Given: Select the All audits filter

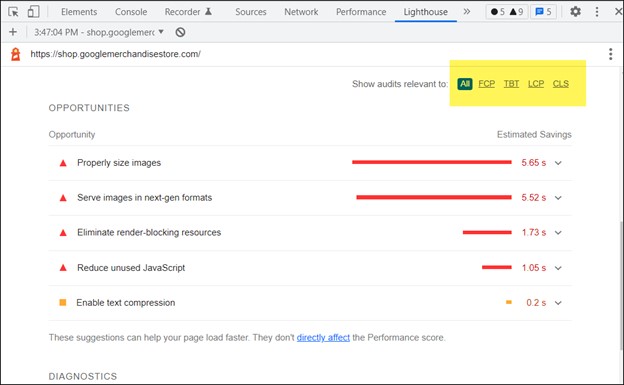Looking at the screenshot, I should point(465,84).
